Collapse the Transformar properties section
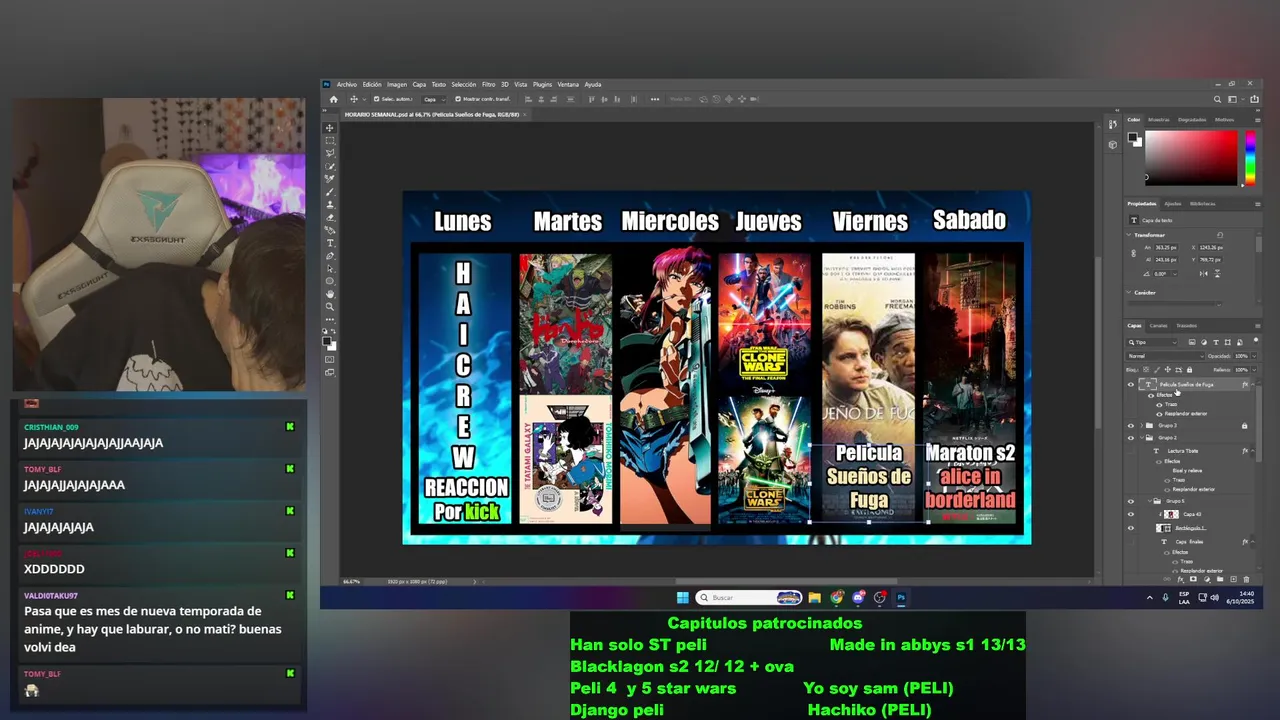The image size is (1280, 720). (1129, 235)
